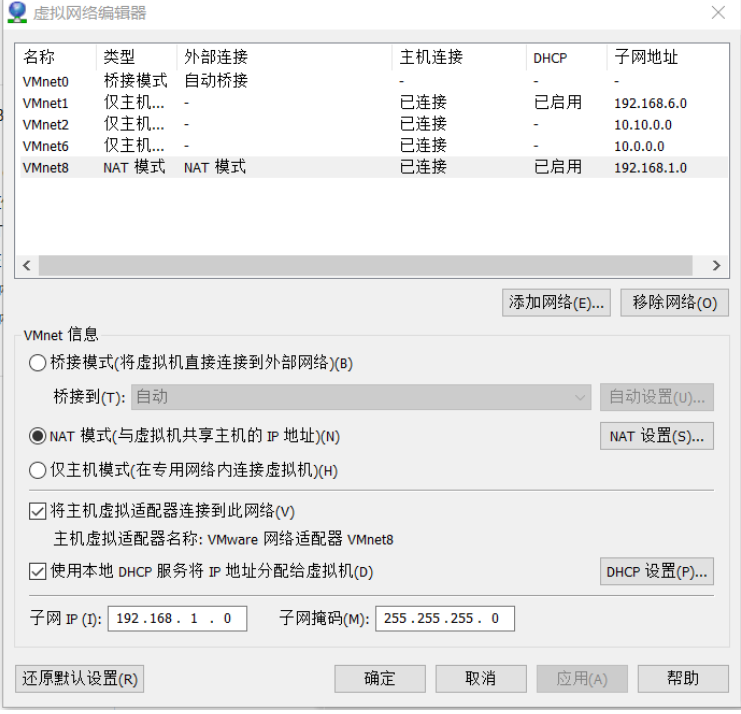Image resolution: width=741 pixels, height=714 pixels.
Task: Select the VMnet0 row
Action: [x=373, y=81]
